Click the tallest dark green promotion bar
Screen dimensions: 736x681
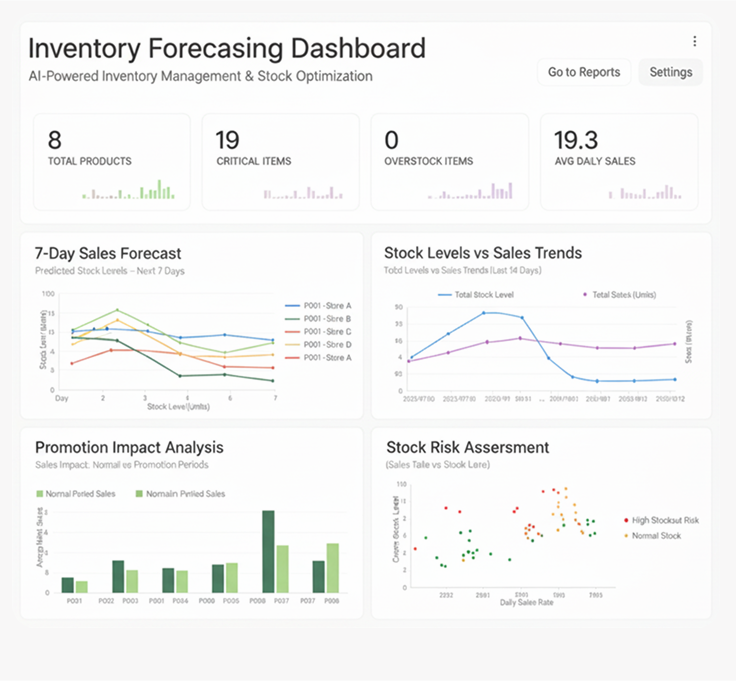click(268, 552)
